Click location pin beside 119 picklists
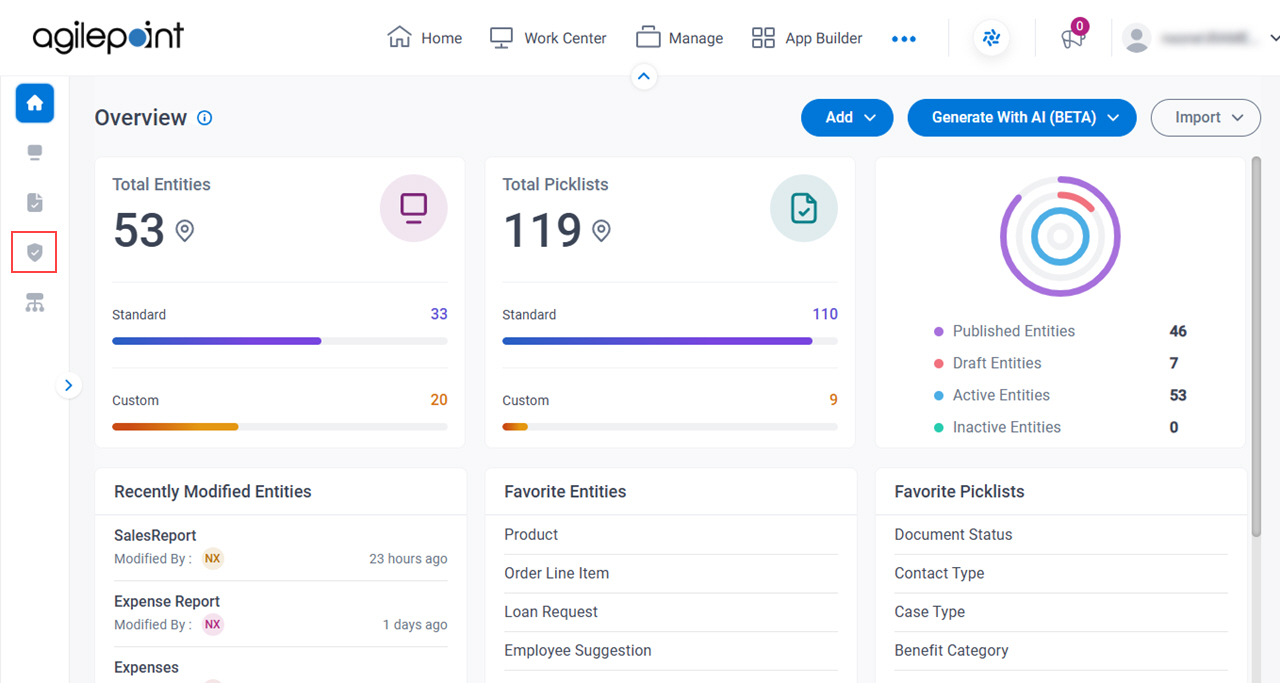1280x683 pixels. tap(601, 231)
